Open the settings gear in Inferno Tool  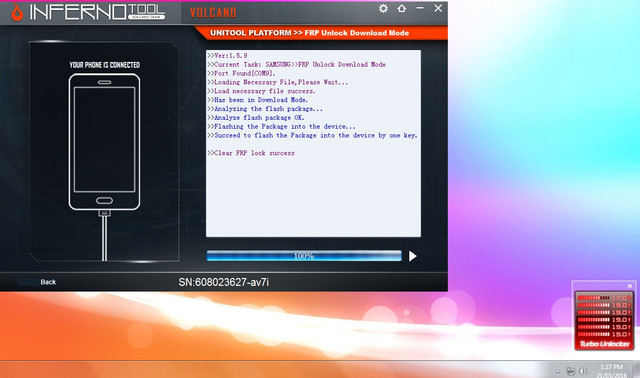click(383, 9)
